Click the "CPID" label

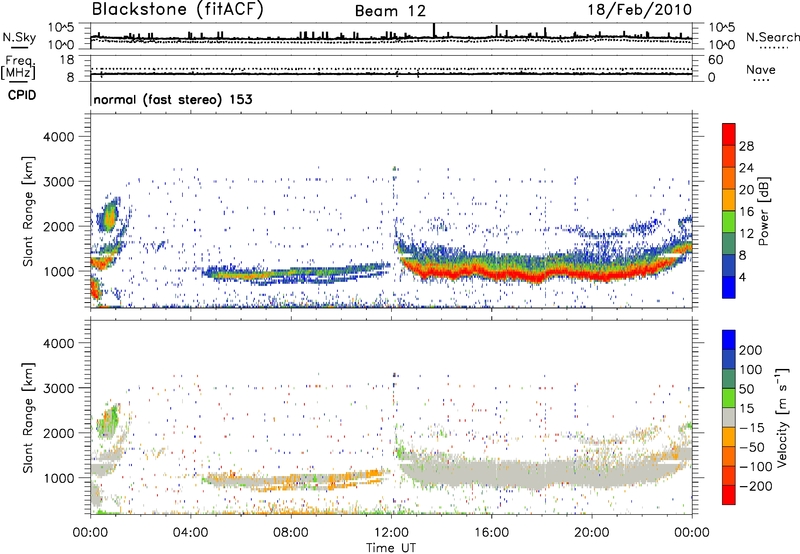point(22,95)
